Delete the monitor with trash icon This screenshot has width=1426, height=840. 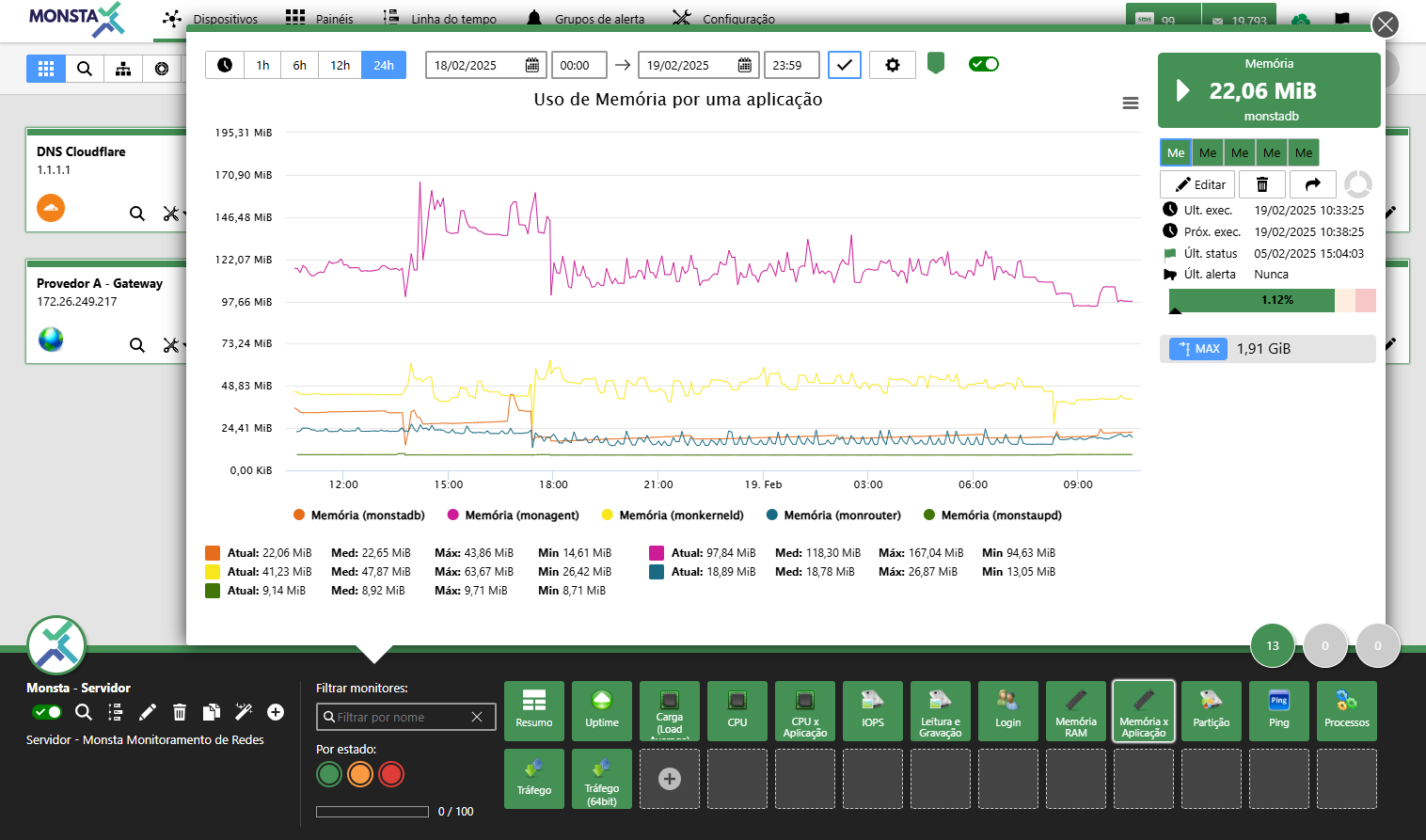pos(1262,184)
